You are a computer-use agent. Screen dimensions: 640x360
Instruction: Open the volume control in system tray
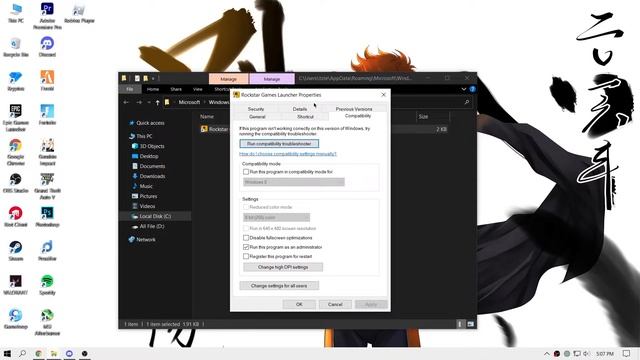[x=586, y=353]
